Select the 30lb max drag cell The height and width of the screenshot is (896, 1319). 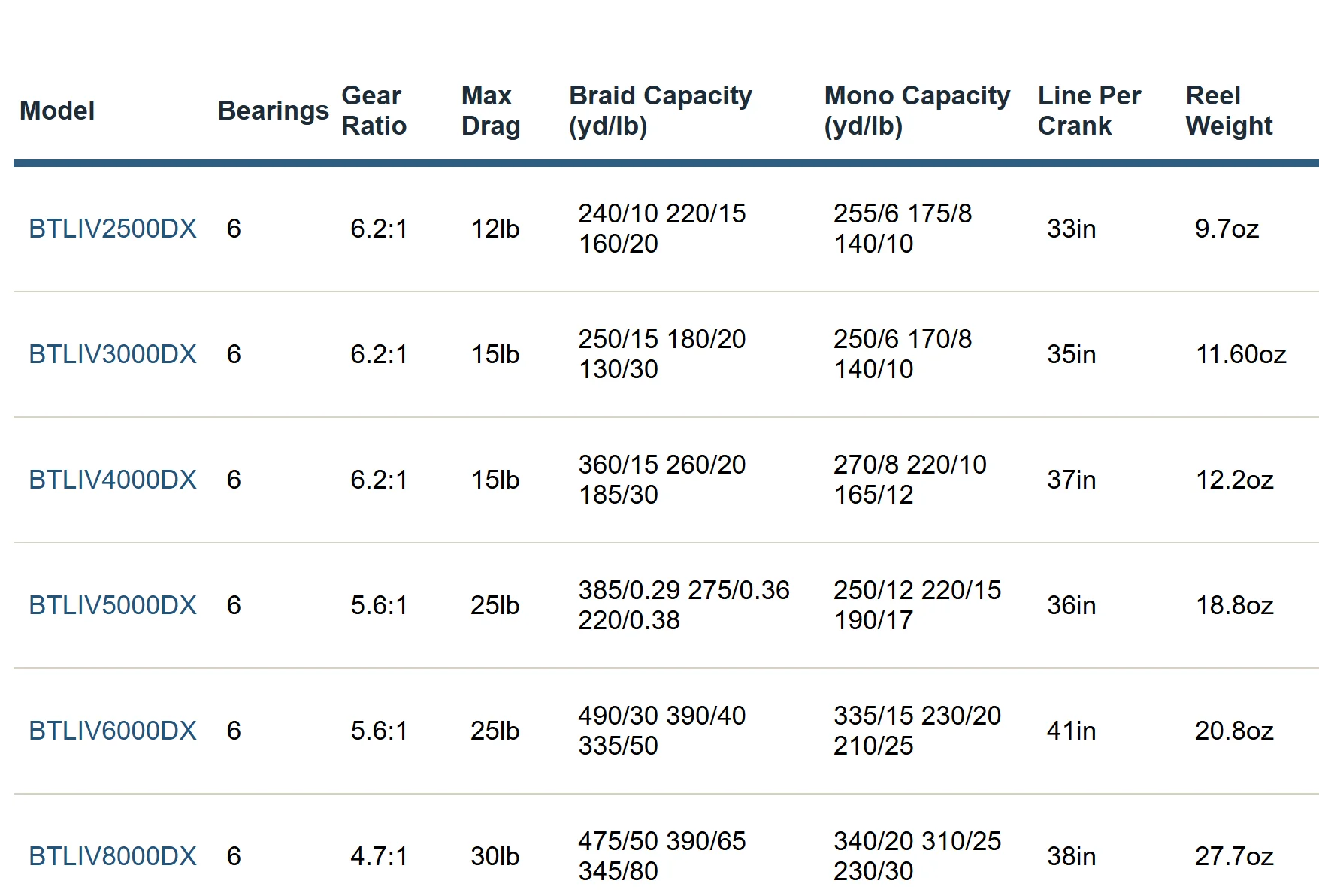[x=495, y=856]
